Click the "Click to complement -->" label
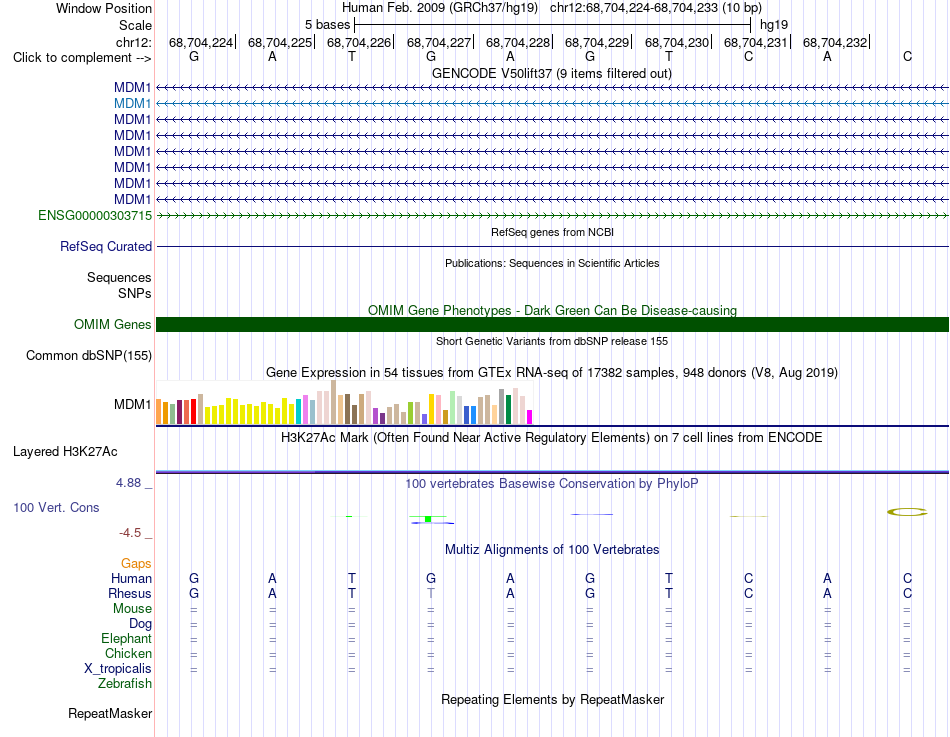Image resolution: width=950 pixels, height=737 pixels. [82, 58]
